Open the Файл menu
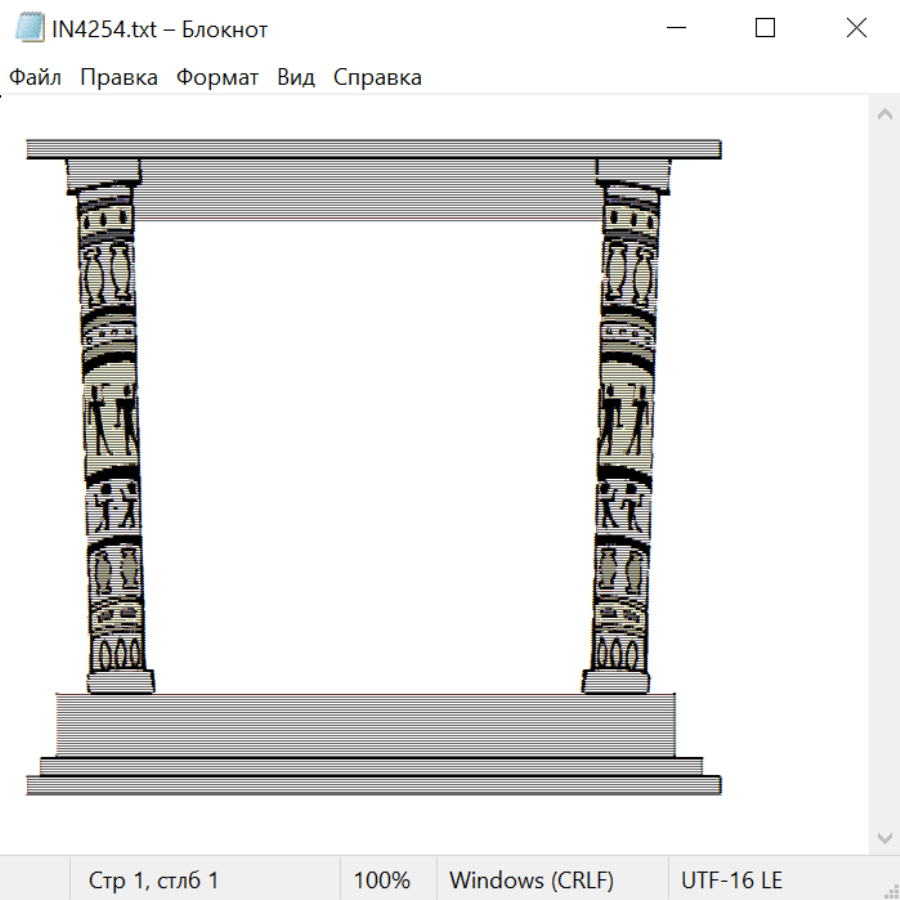The width and height of the screenshot is (900, 900). (x=35, y=78)
